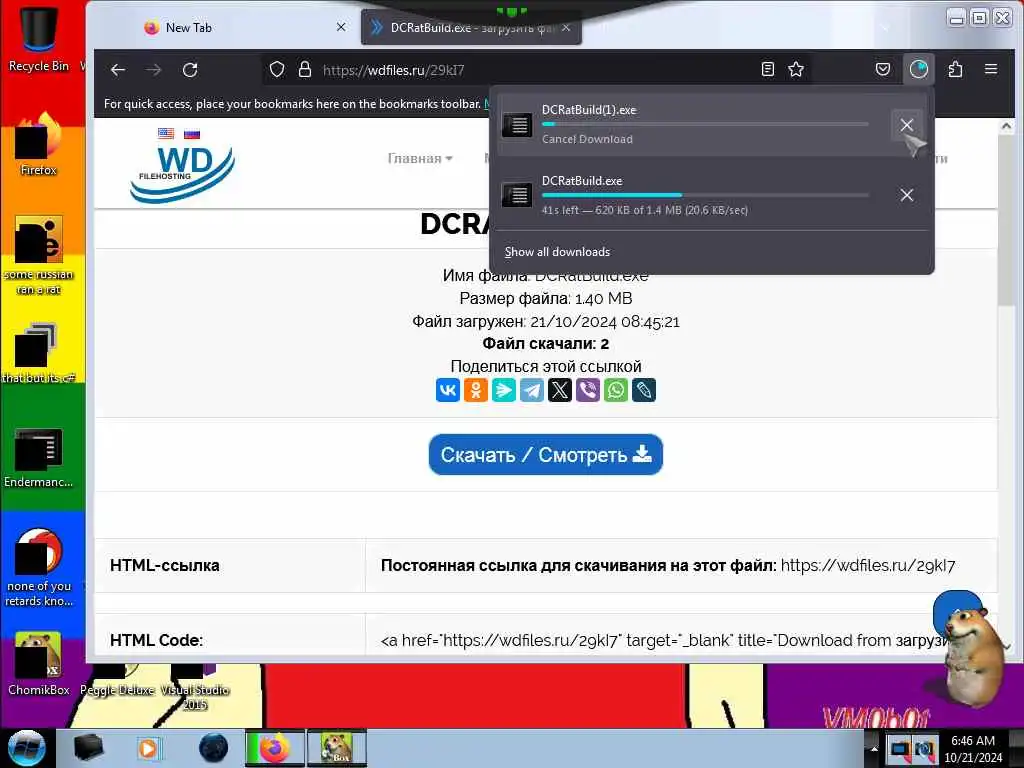Share link via WhatsApp icon

click(616, 391)
